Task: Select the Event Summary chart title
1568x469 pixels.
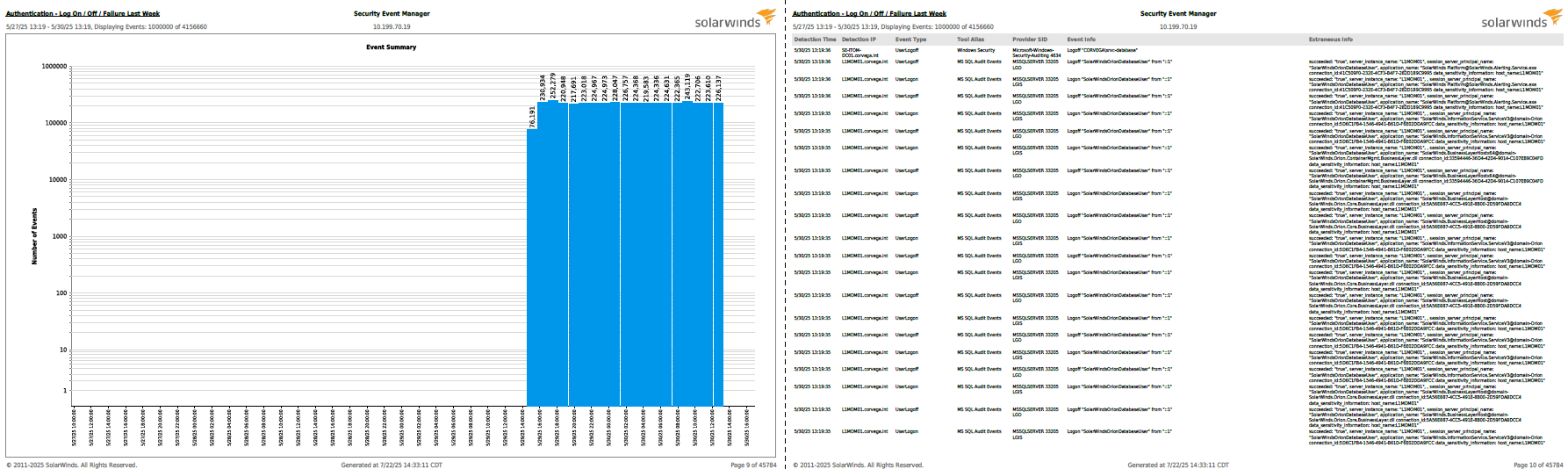Action: click(392, 47)
